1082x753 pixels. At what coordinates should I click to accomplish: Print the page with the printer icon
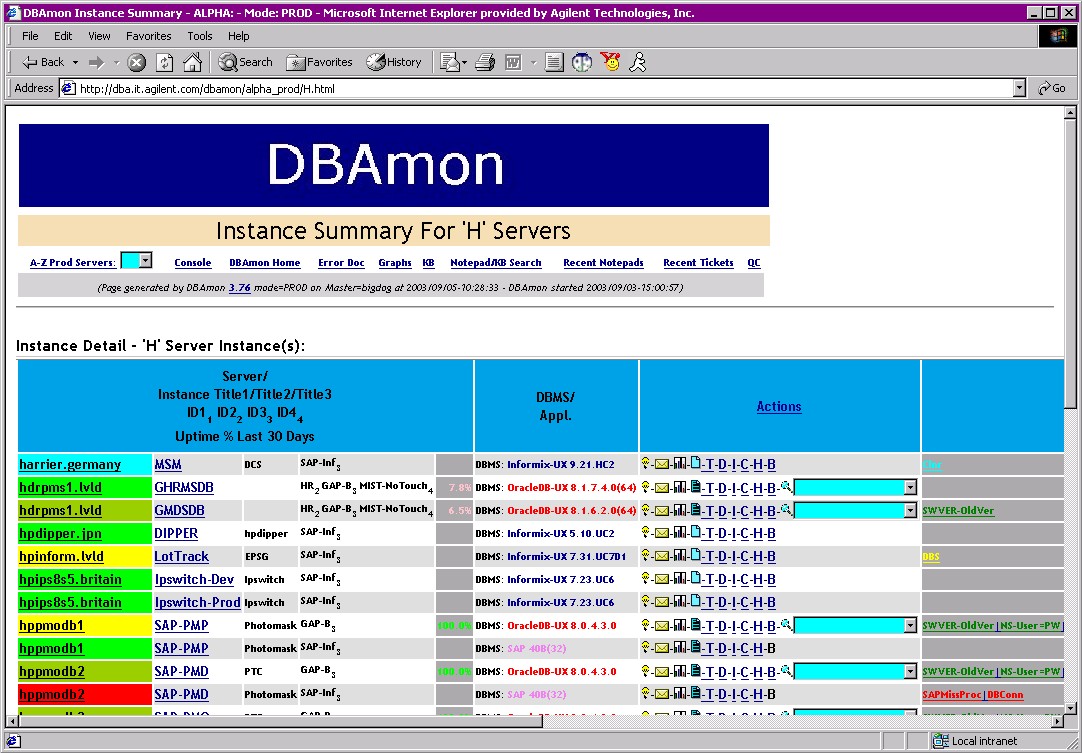pos(485,63)
